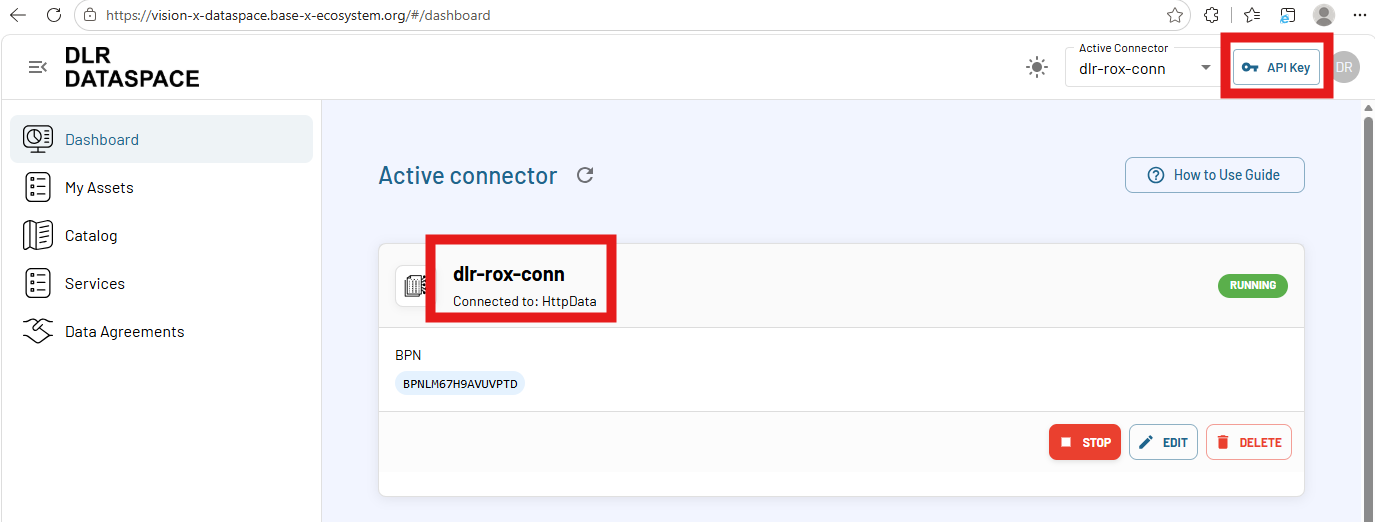Click the API Key button
The image size is (1375, 522).
pyautogui.click(x=1276, y=67)
